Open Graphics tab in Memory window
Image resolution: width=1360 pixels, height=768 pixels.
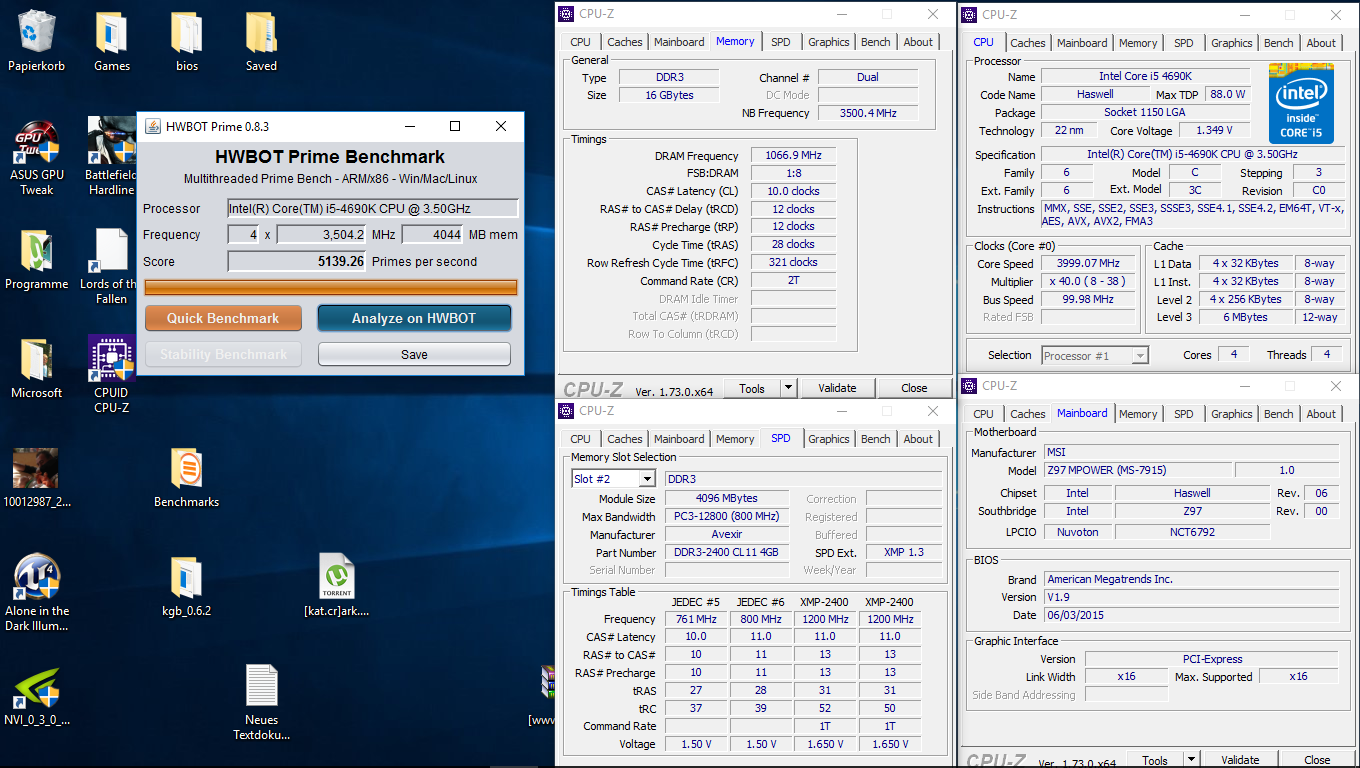[x=829, y=42]
